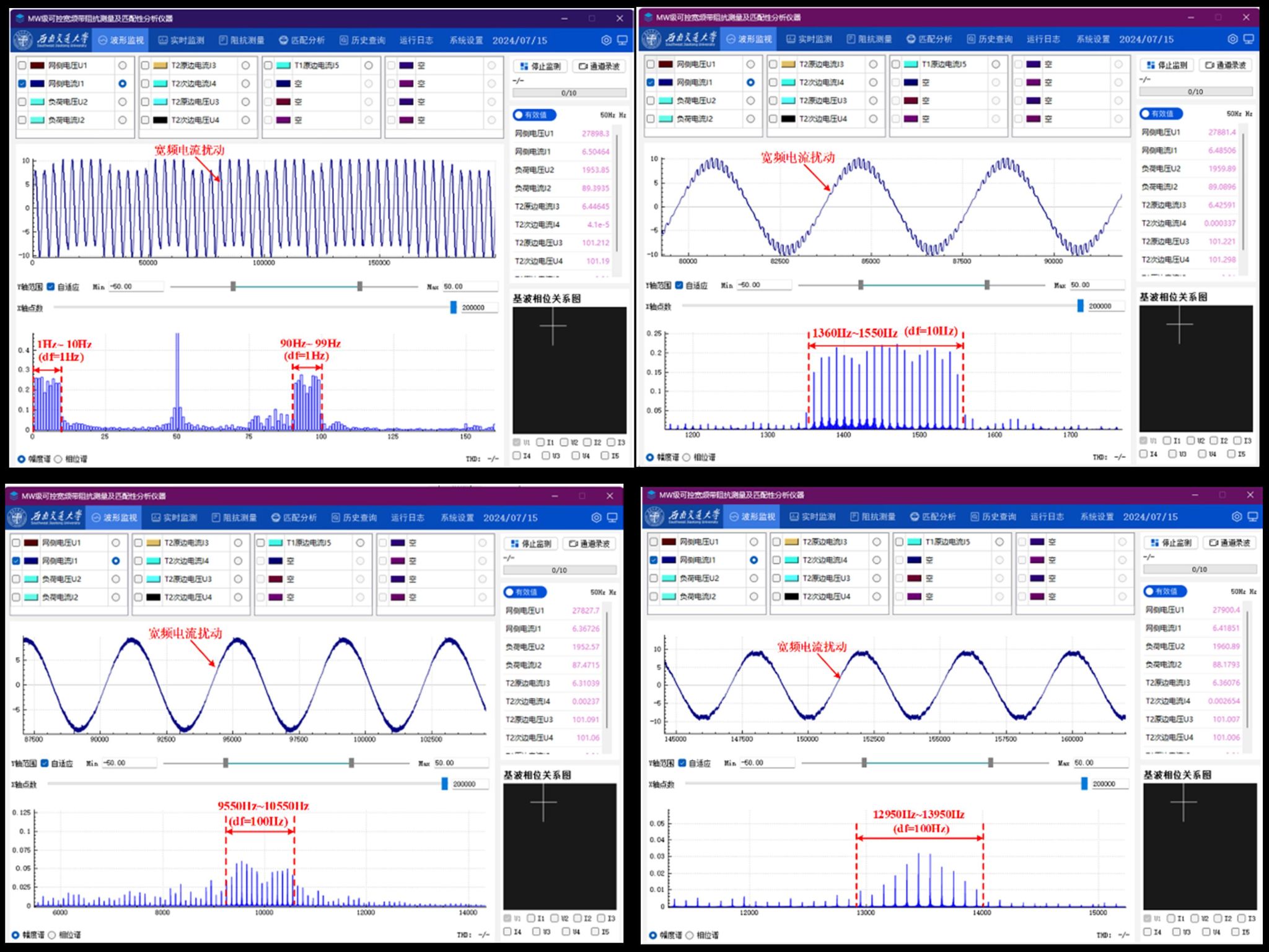Image resolution: width=1269 pixels, height=952 pixels.
Task: Click X轴点数 slider handle in top-left window
Action: point(453,307)
